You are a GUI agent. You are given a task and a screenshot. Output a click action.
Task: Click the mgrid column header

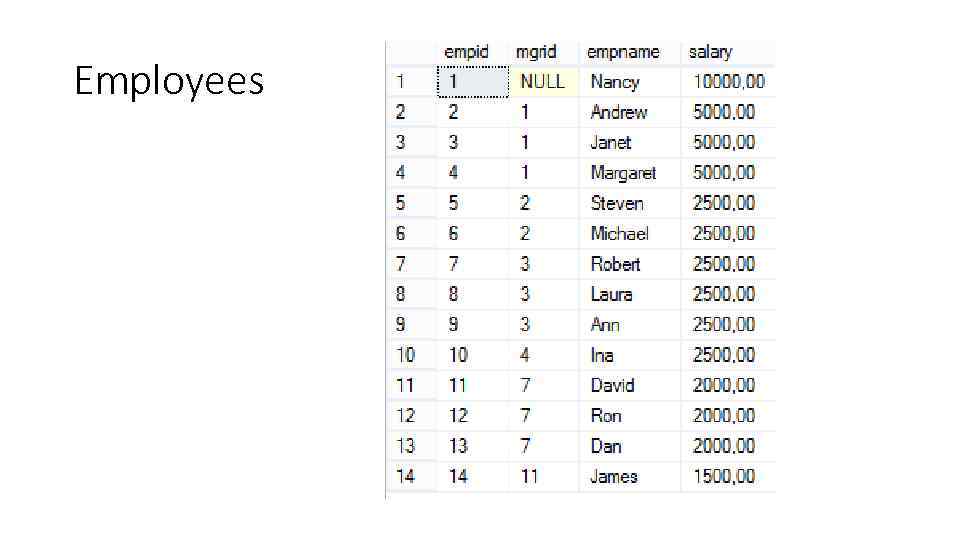(x=535, y=52)
